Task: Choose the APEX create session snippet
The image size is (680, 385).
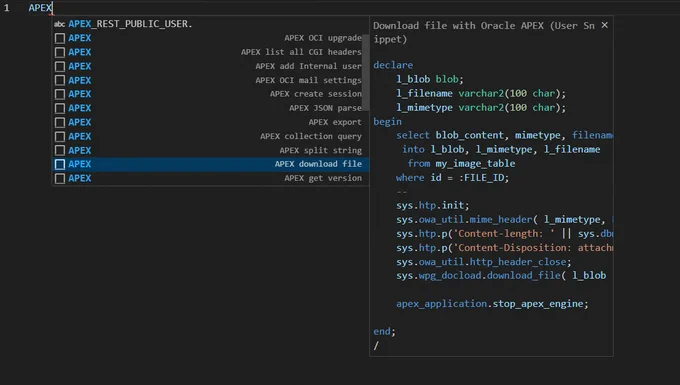Action: [x=211, y=94]
